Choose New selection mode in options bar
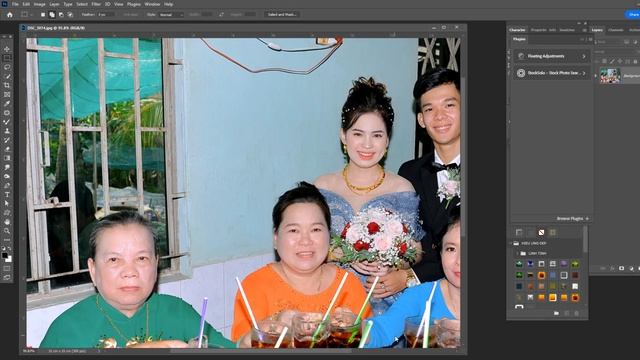 pyautogui.click(x=43, y=14)
